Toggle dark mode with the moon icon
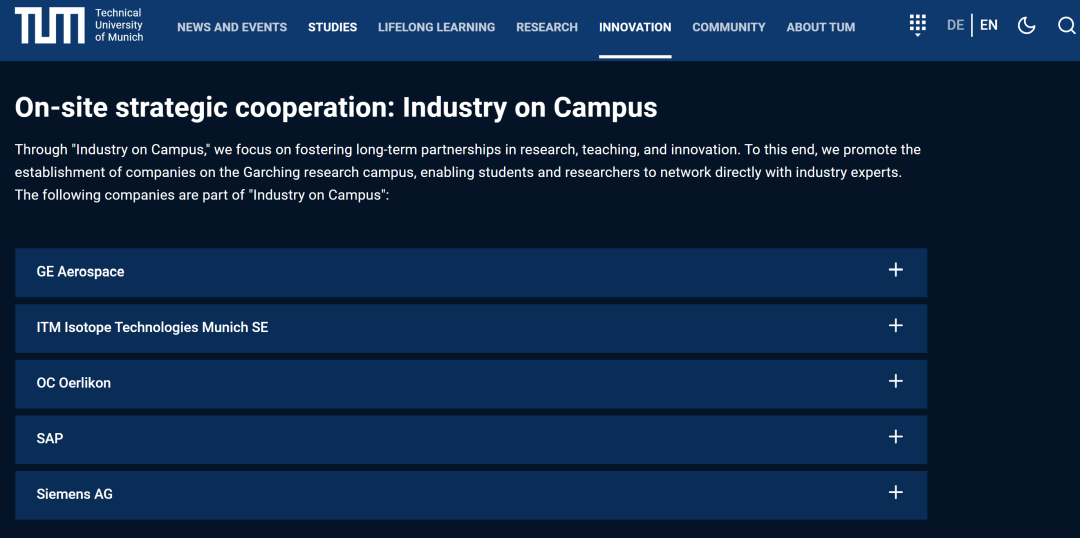The image size is (1080, 538). (x=1026, y=26)
